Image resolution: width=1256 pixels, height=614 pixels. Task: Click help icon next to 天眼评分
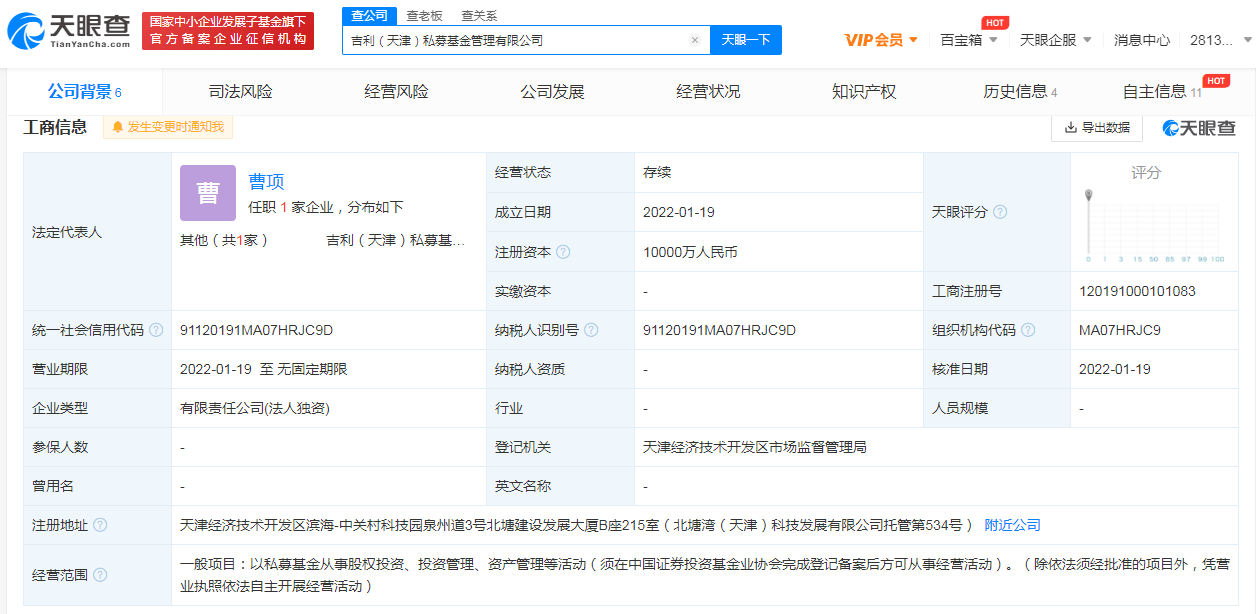(x=999, y=212)
